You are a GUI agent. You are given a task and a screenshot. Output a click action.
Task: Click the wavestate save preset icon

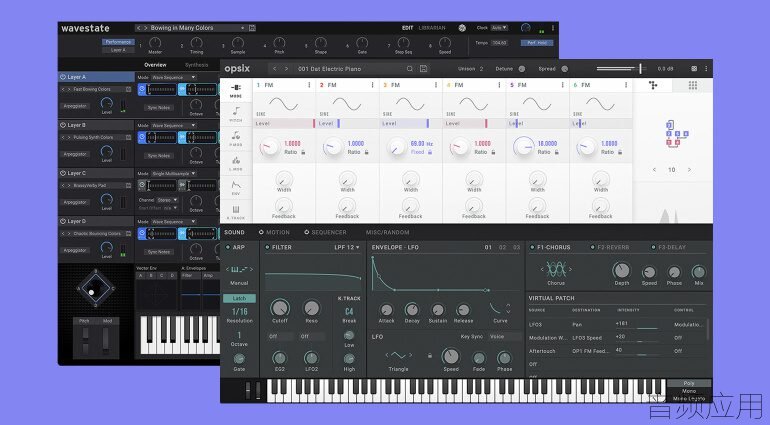[252, 28]
